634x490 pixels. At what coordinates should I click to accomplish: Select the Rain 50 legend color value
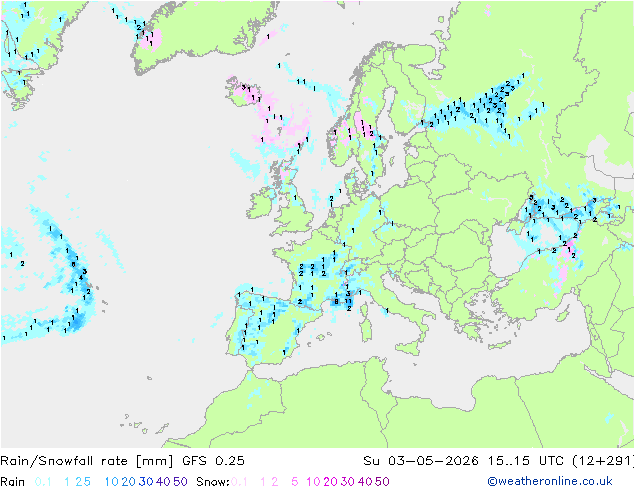(x=180, y=482)
